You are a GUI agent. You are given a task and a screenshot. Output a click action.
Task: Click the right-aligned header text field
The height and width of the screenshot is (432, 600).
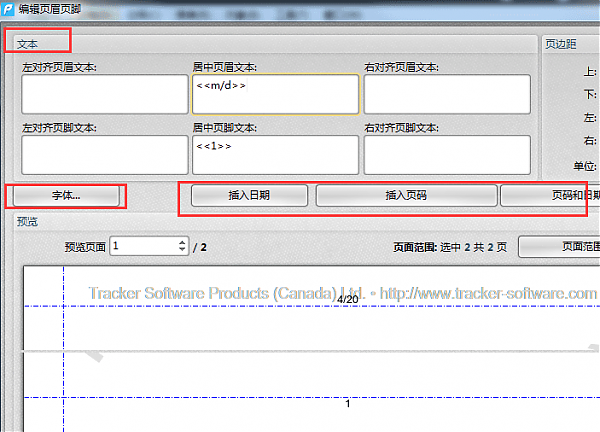point(447,94)
